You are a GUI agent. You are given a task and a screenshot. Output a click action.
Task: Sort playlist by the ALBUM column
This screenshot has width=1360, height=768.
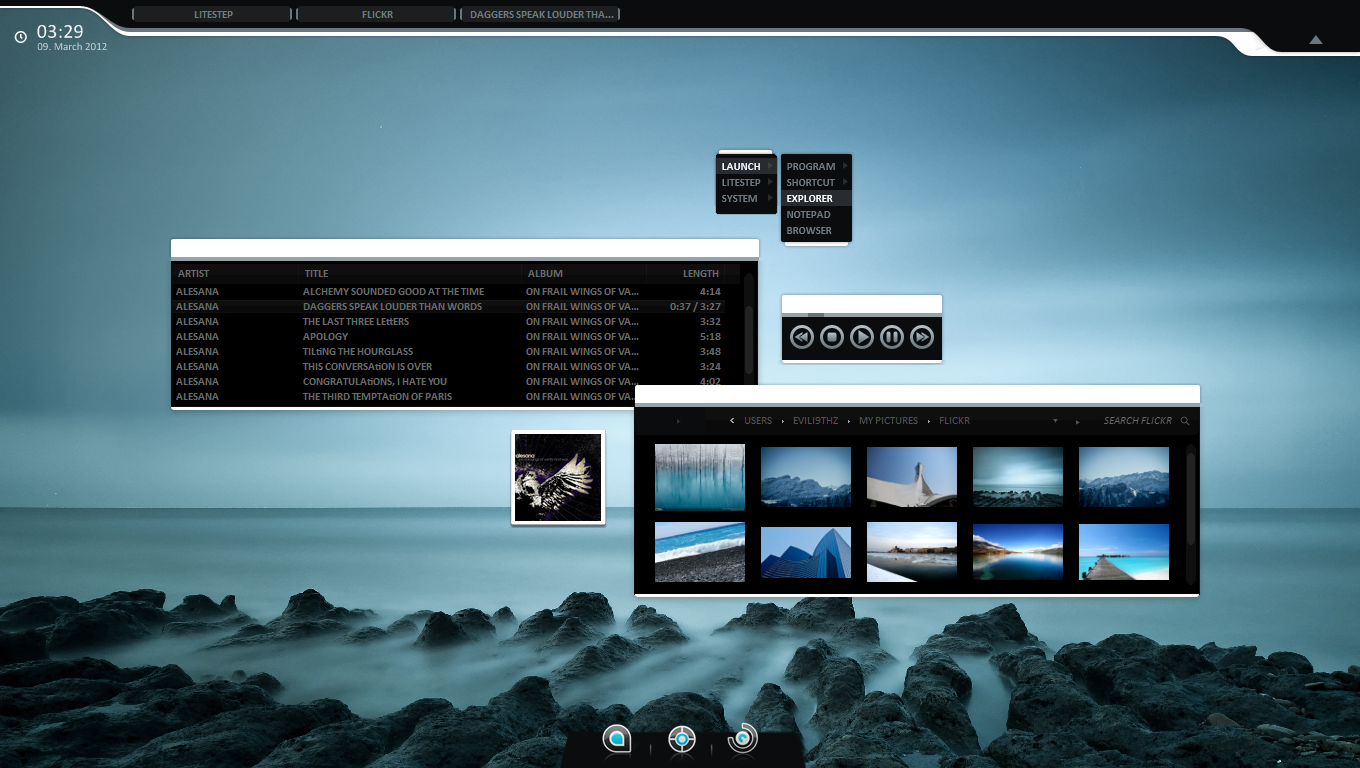[x=584, y=273]
